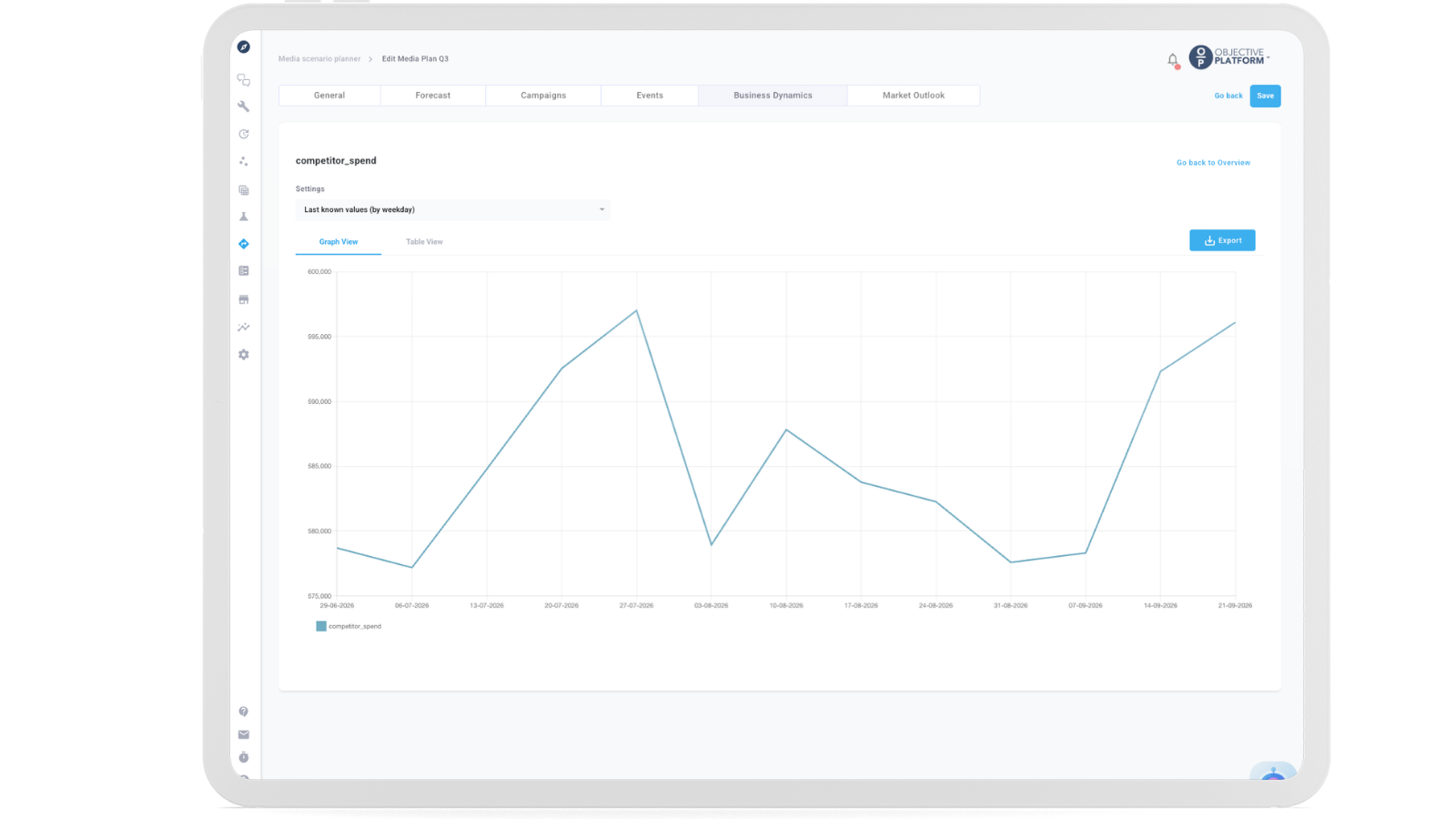Click the Edit Media Plan Q3 breadcrumb
This screenshot has height=819, width=1456.
(415, 59)
